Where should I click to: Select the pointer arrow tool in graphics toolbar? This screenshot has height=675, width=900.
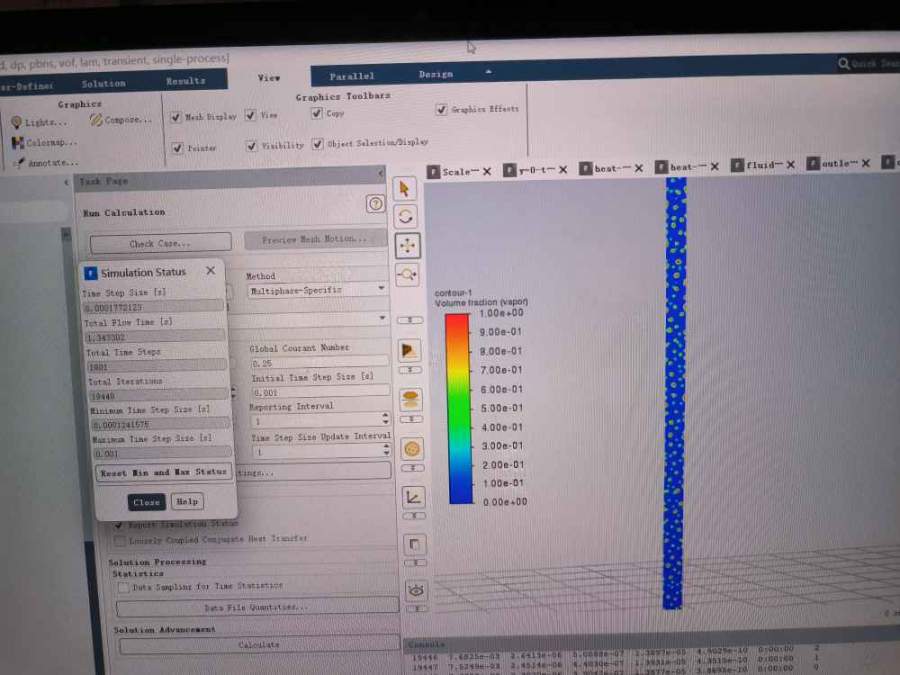pyautogui.click(x=405, y=188)
